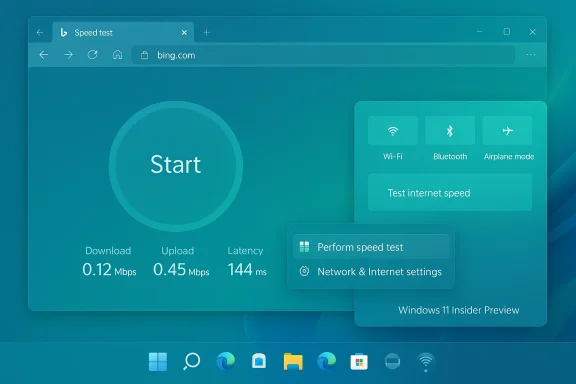Open taskbar Search magnifier
Viewport: 576px width, 384px height.
pyautogui.click(x=191, y=361)
